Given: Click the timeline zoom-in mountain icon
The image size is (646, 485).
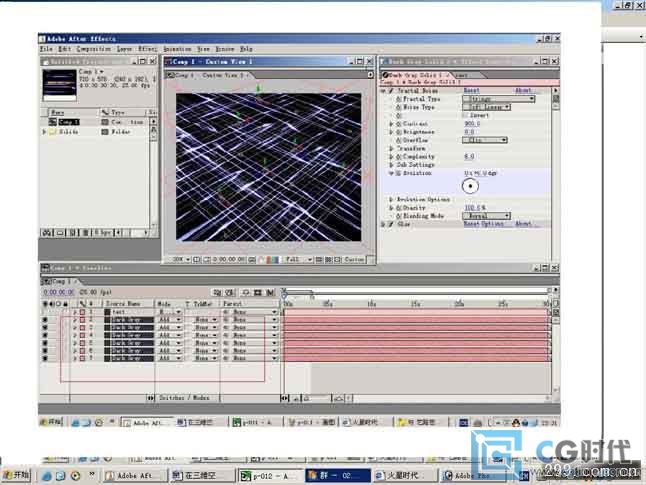Looking at the screenshot, I should click(x=338, y=398).
